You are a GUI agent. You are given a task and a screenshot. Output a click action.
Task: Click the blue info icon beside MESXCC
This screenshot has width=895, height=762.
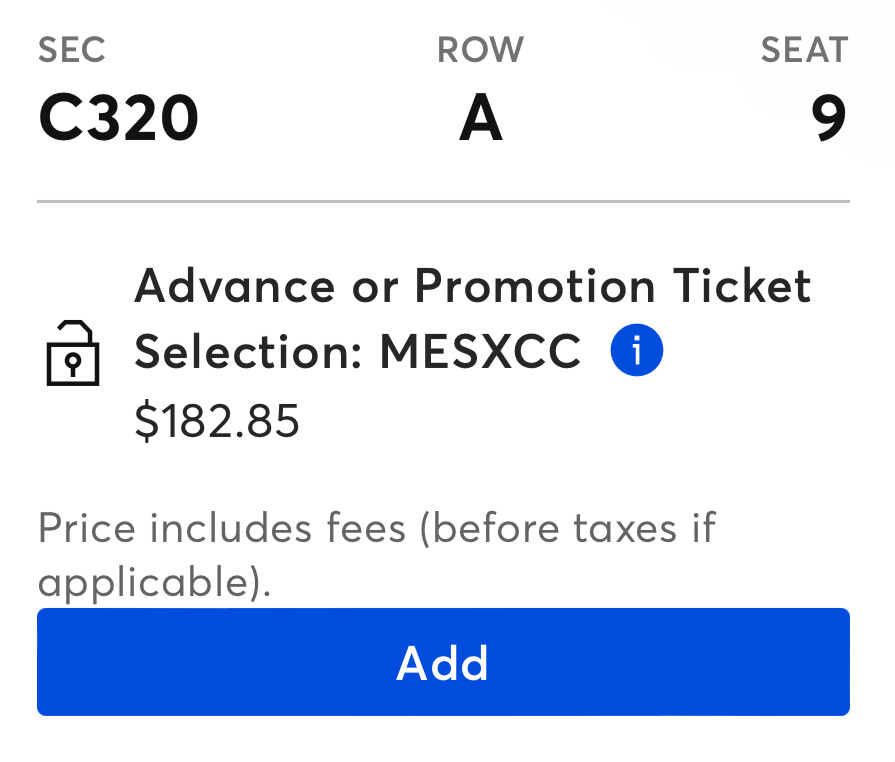click(637, 351)
